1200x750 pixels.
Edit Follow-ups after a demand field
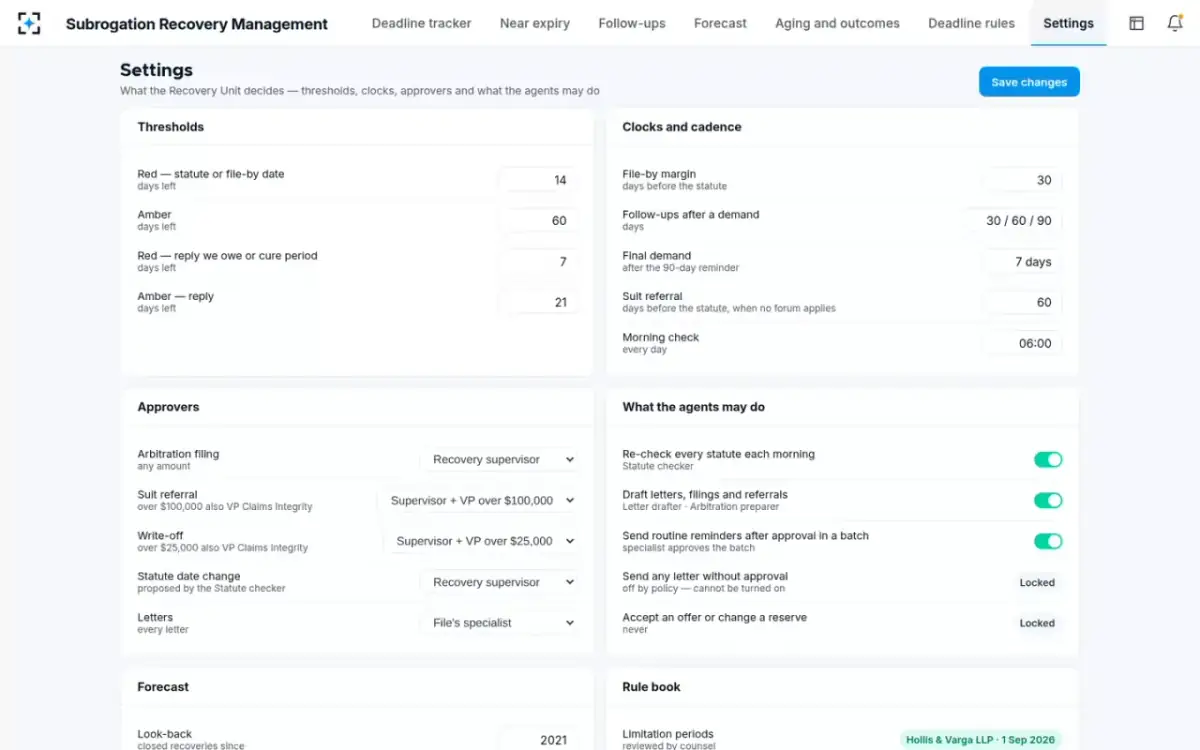click(x=1012, y=221)
